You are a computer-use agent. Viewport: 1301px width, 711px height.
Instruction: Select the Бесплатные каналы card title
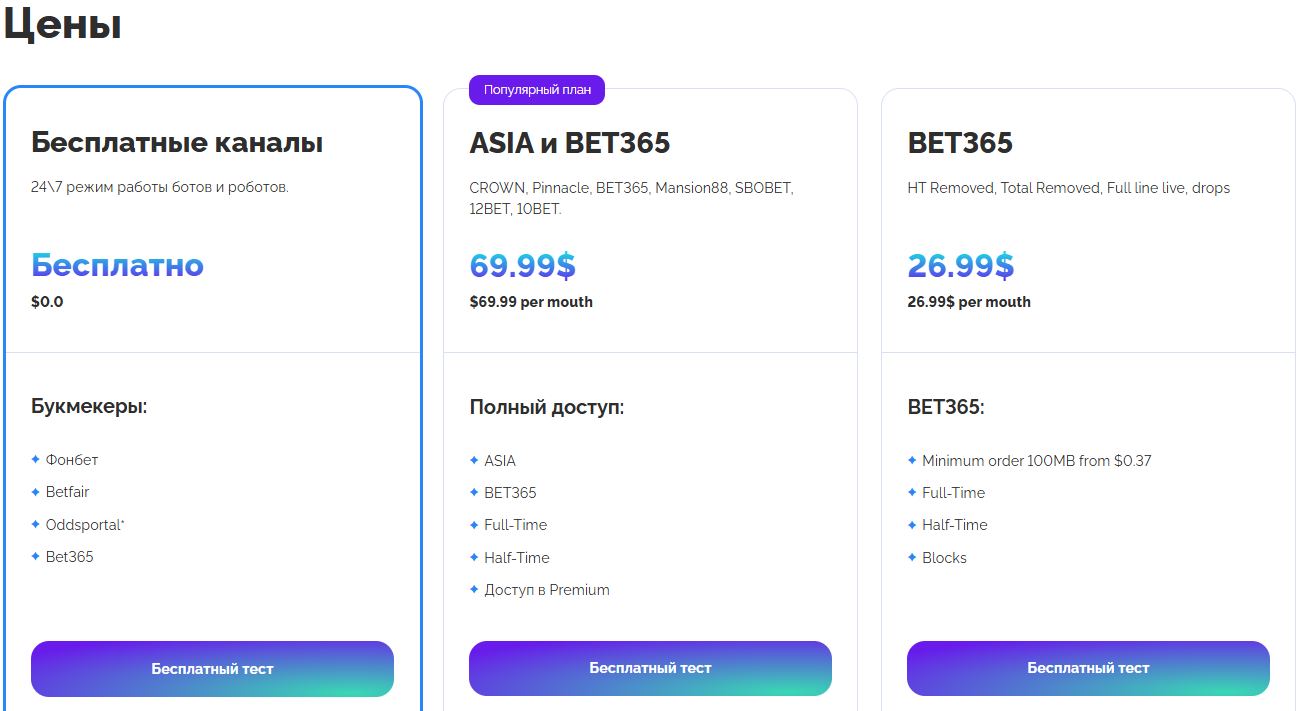[x=177, y=142]
